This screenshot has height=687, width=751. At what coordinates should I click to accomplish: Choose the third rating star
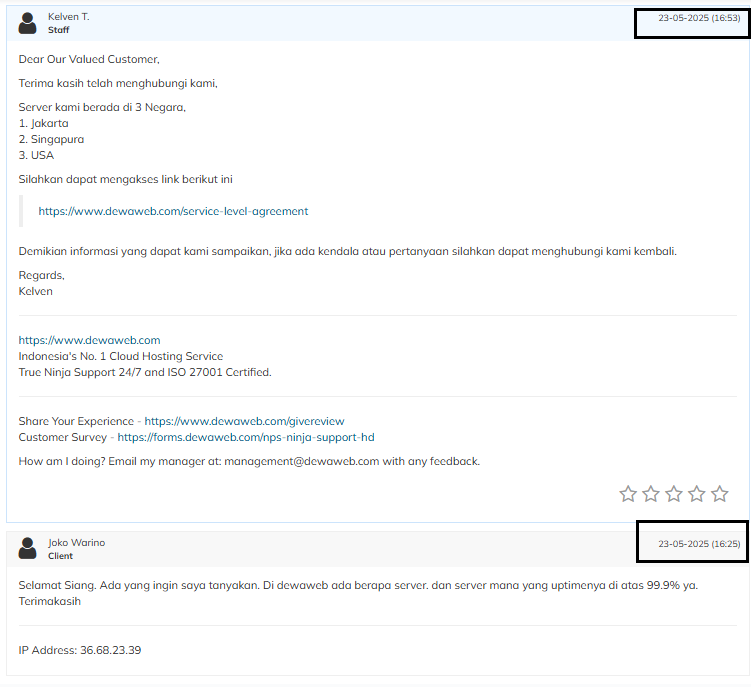pos(674,494)
